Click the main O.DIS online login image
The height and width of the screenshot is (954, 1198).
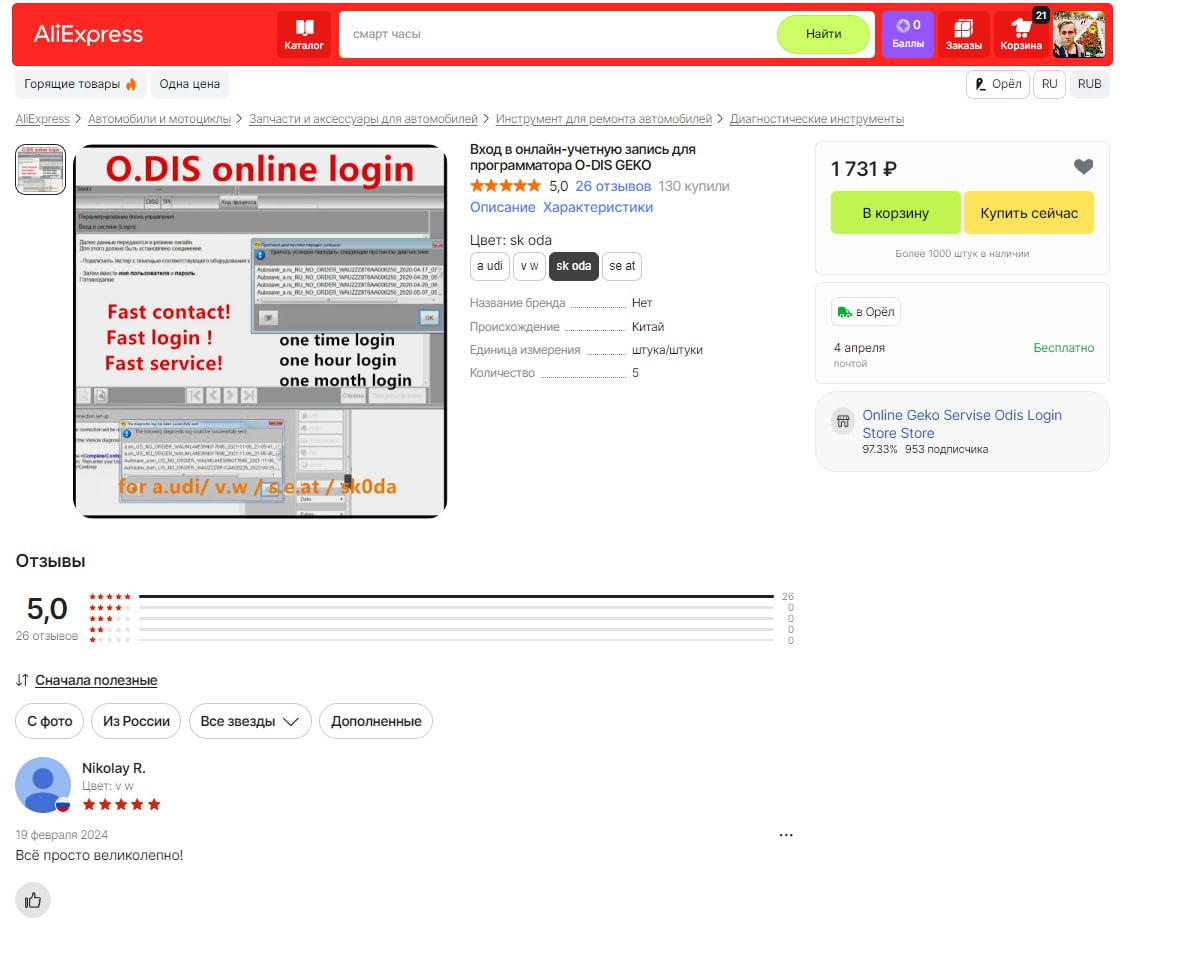click(x=260, y=331)
